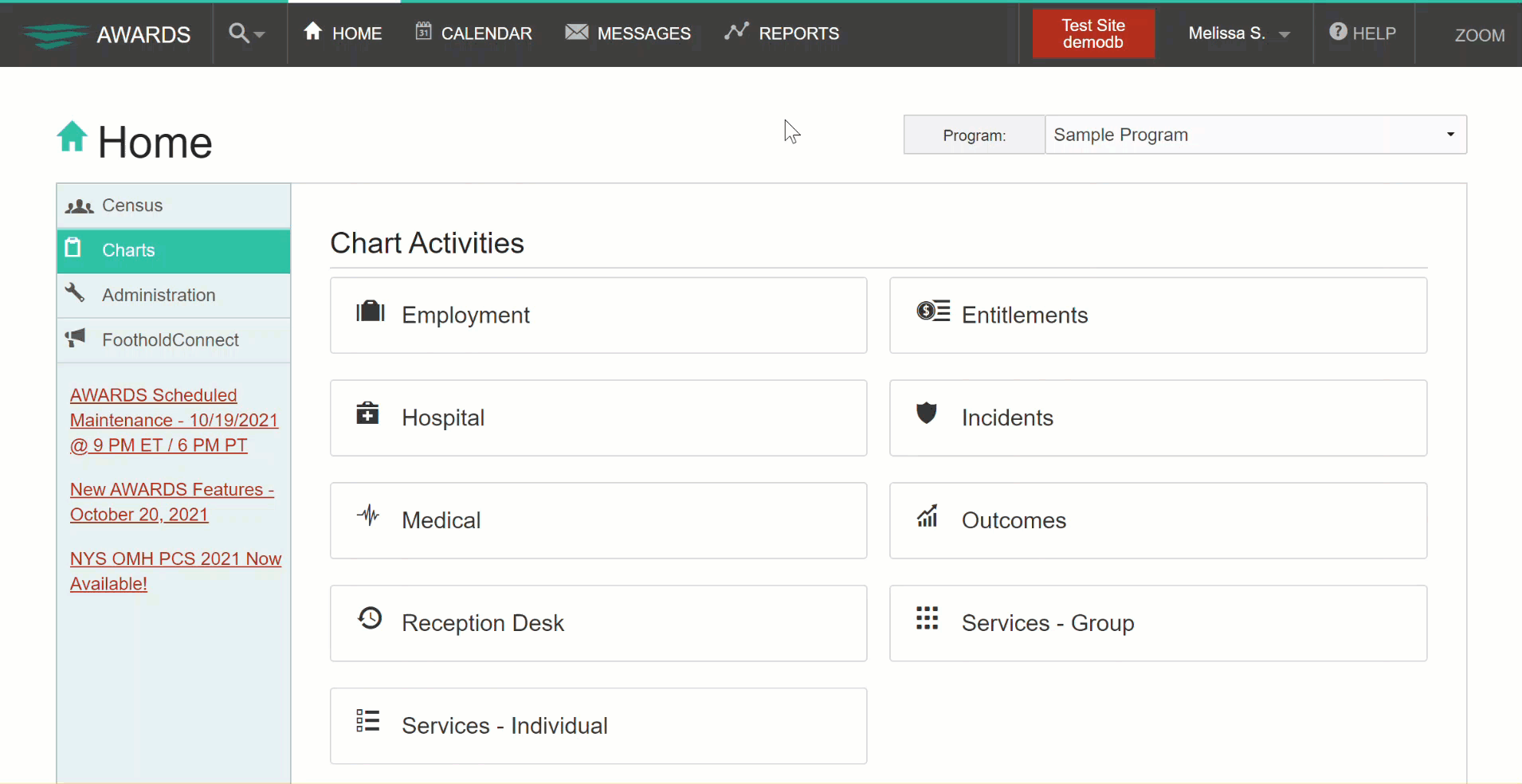Click the Services - Group grid icon
Viewport: 1522px width, 784px height.
pyautogui.click(x=927, y=618)
